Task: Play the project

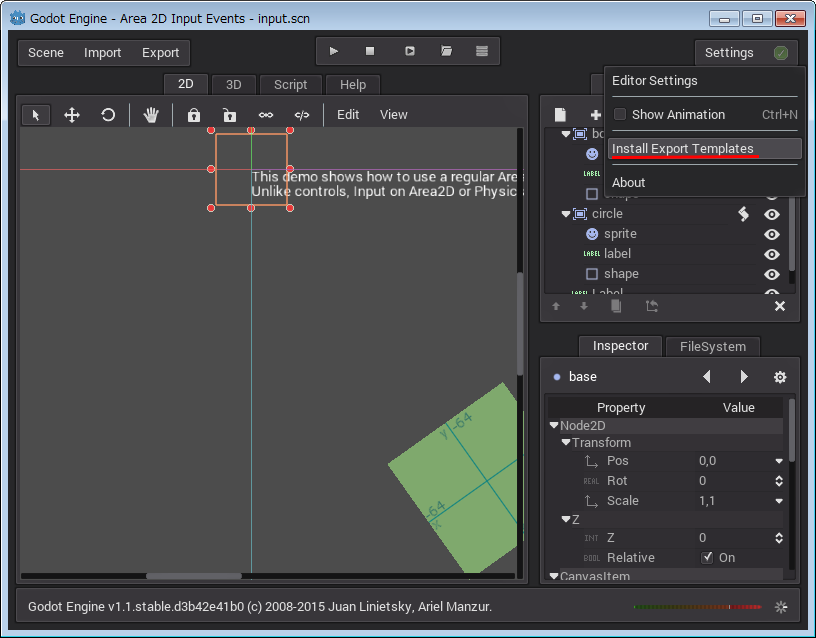Action: 334,51
